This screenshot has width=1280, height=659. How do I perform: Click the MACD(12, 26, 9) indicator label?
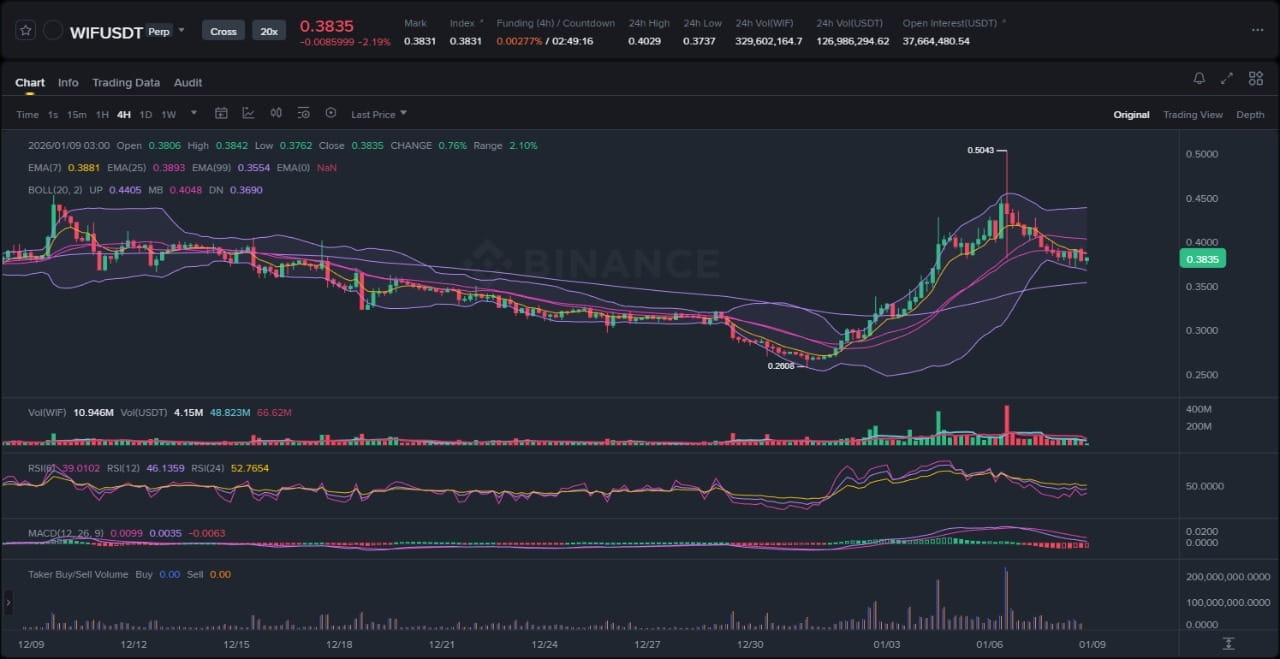pyautogui.click(x=66, y=534)
